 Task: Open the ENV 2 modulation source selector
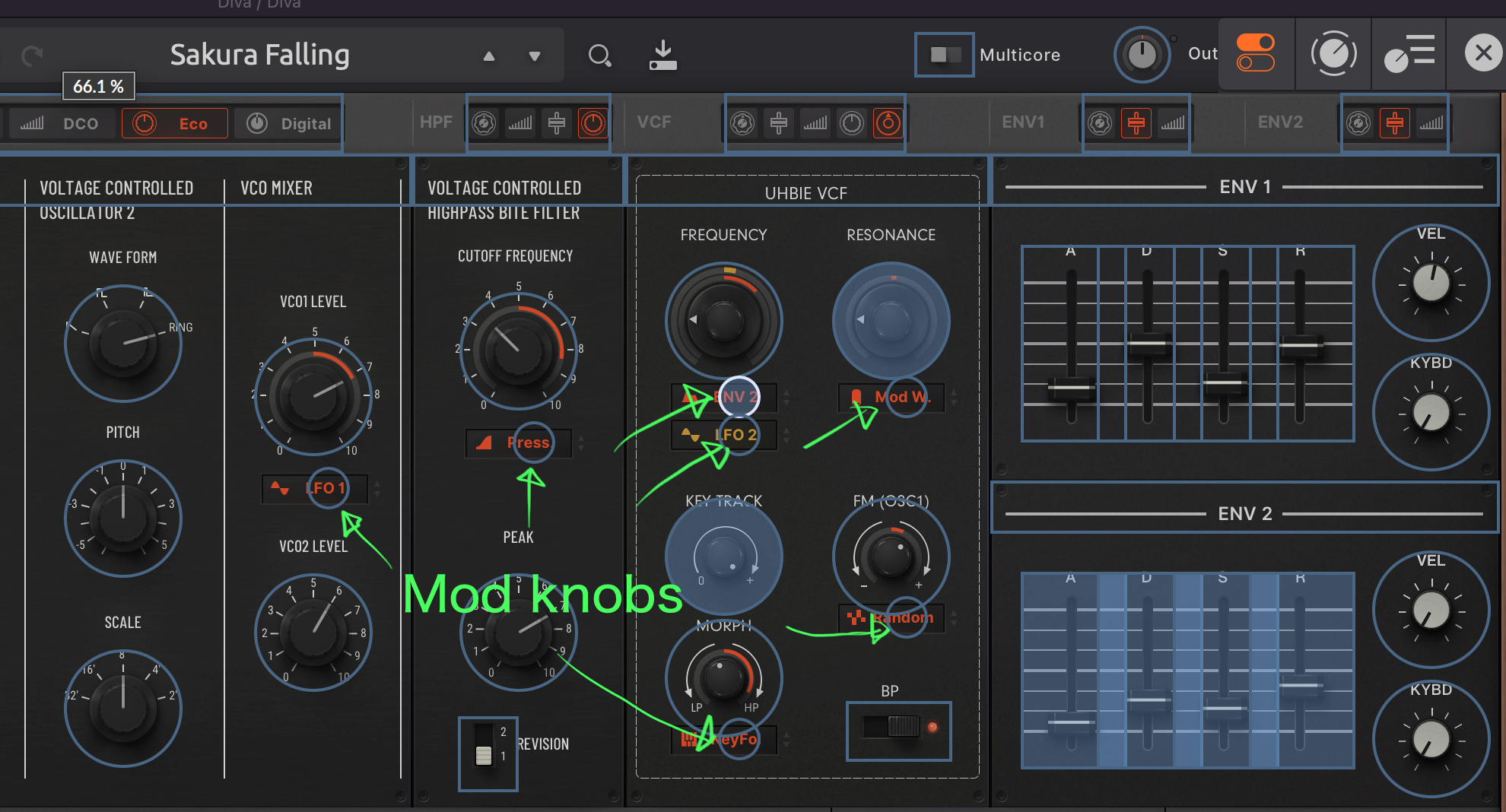pyautogui.click(x=724, y=397)
